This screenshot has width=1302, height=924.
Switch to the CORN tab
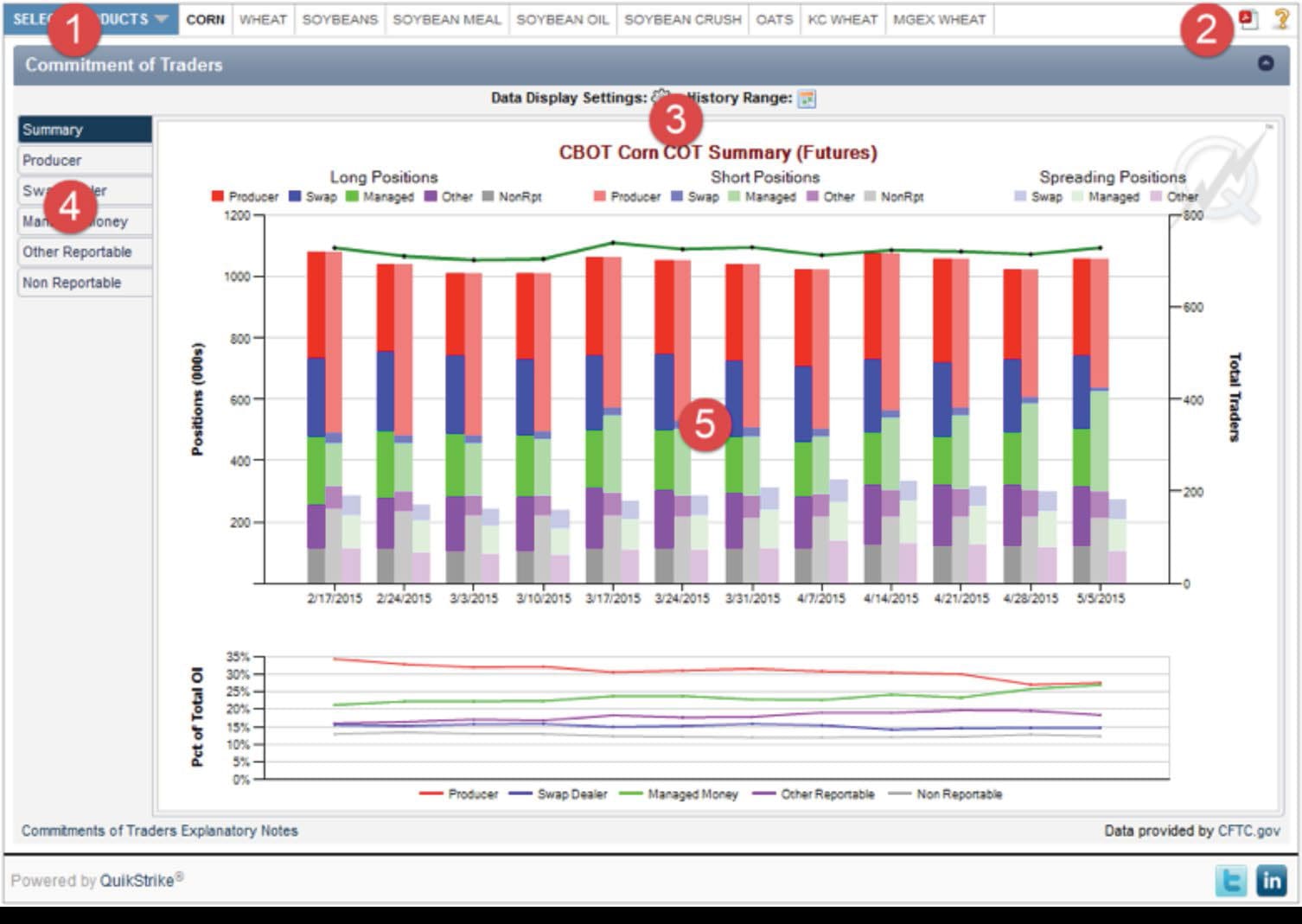coord(205,19)
